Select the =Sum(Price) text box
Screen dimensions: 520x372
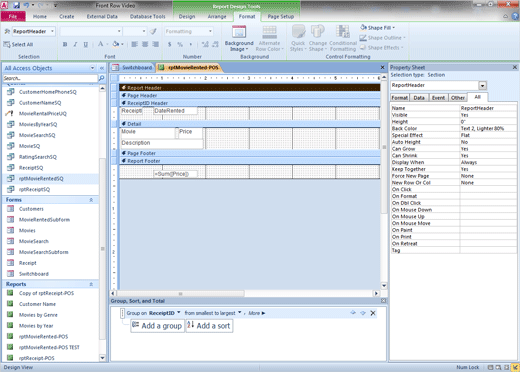175,174
